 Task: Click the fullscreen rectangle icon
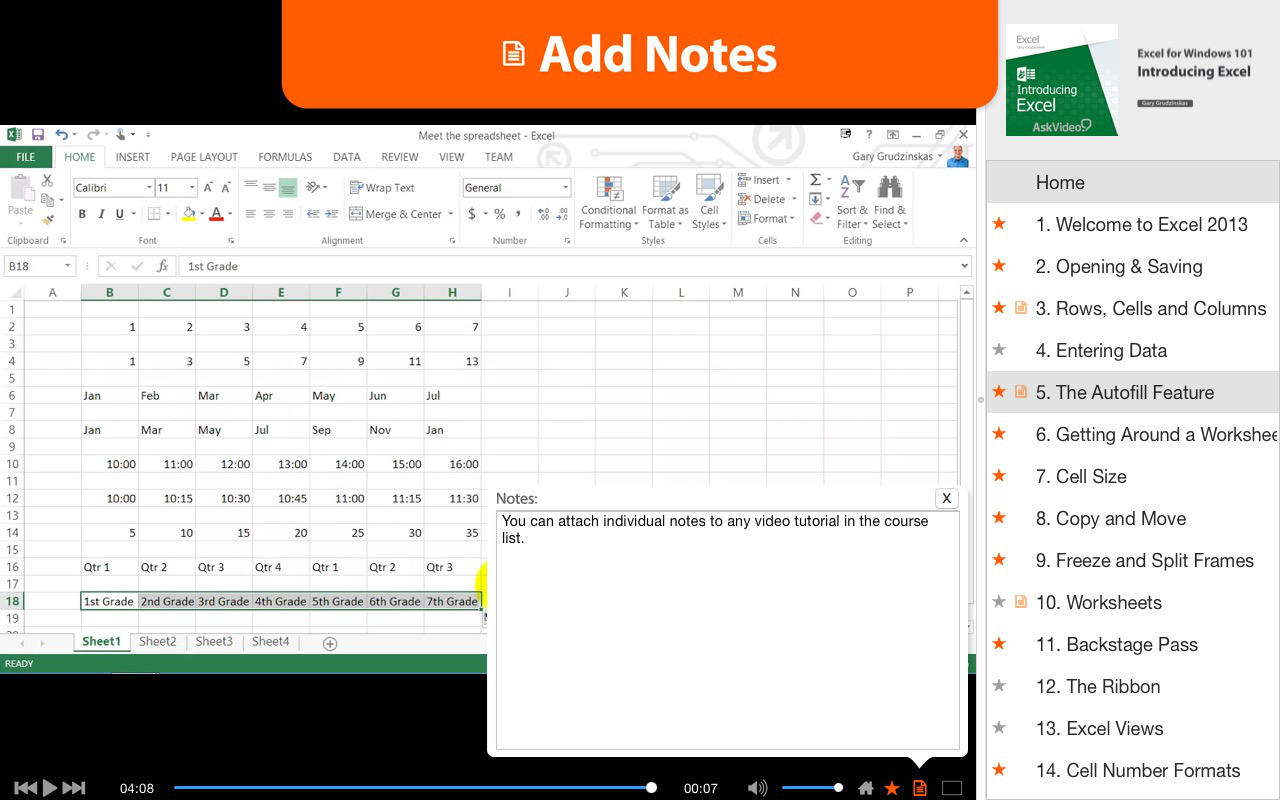(952, 788)
